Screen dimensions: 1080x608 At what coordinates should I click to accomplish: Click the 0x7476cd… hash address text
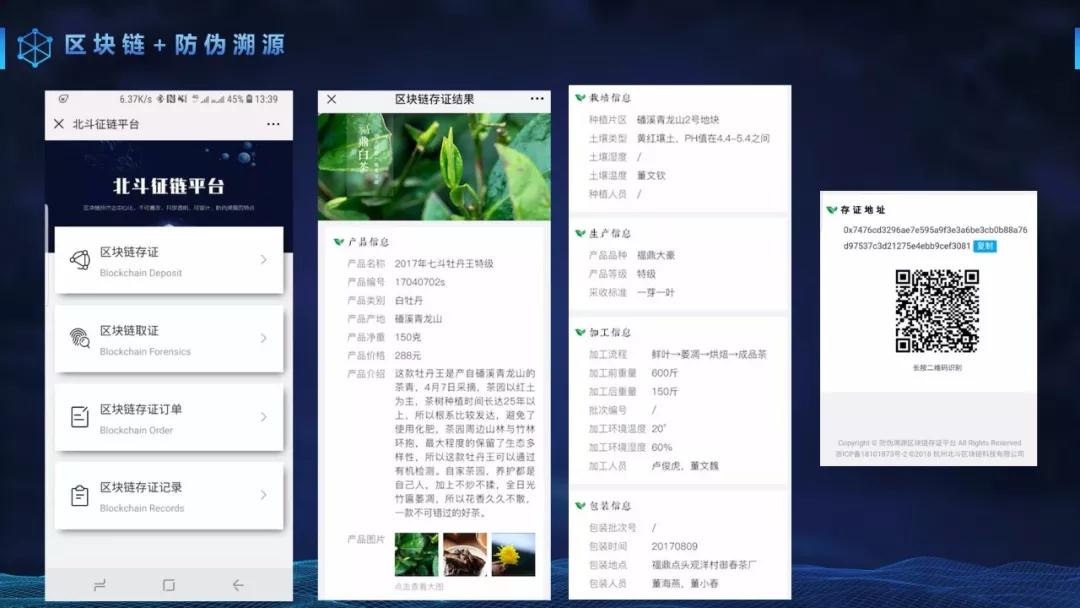pos(935,238)
